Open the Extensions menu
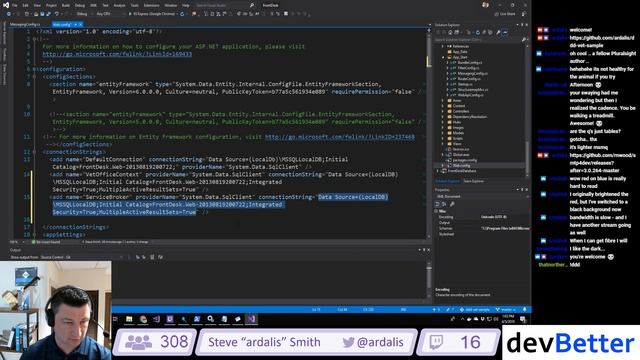 click(x=151, y=5)
